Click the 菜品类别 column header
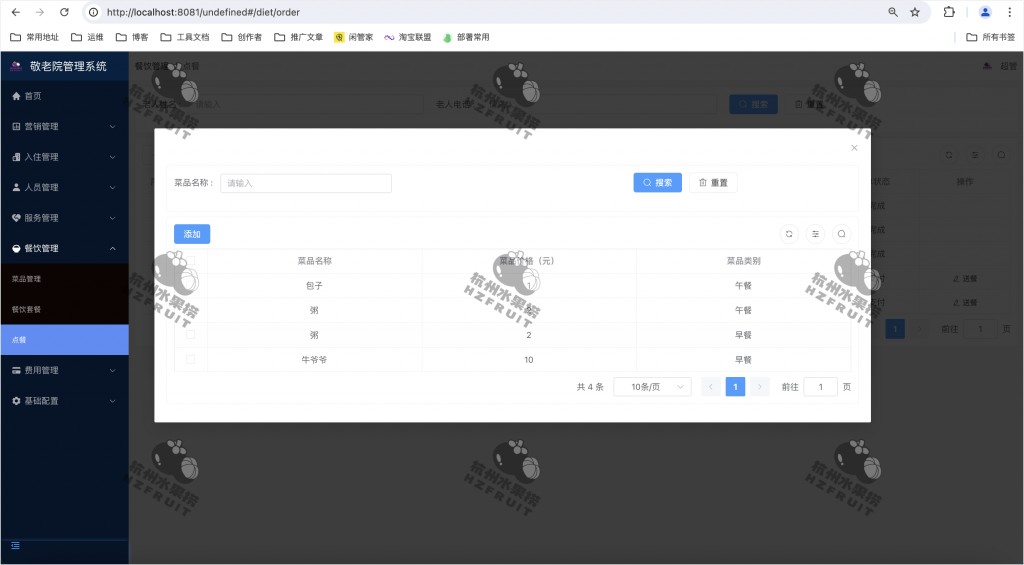The height and width of the screenshot is (565, 1024). pos(743,261)
